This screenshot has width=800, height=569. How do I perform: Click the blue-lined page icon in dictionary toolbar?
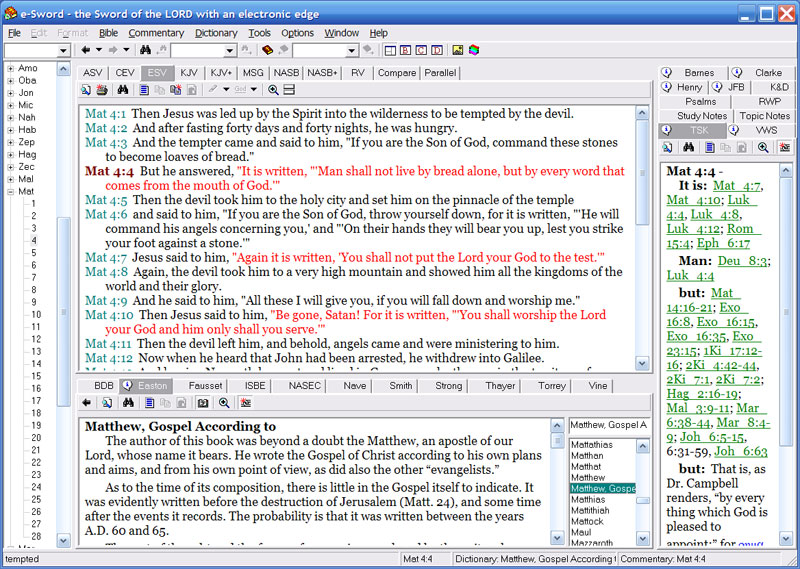(149, 403)
